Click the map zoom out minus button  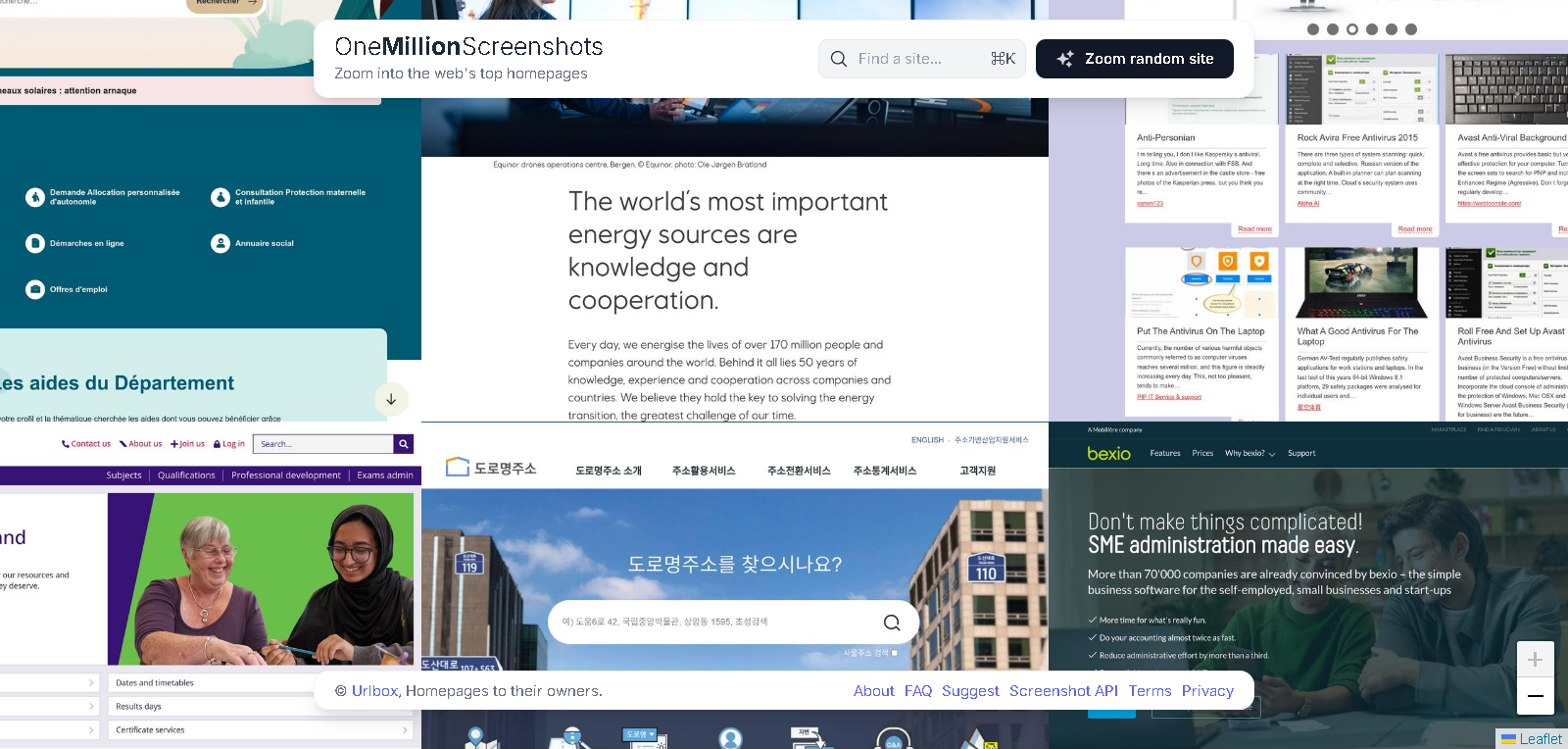tap(1536, 696)
